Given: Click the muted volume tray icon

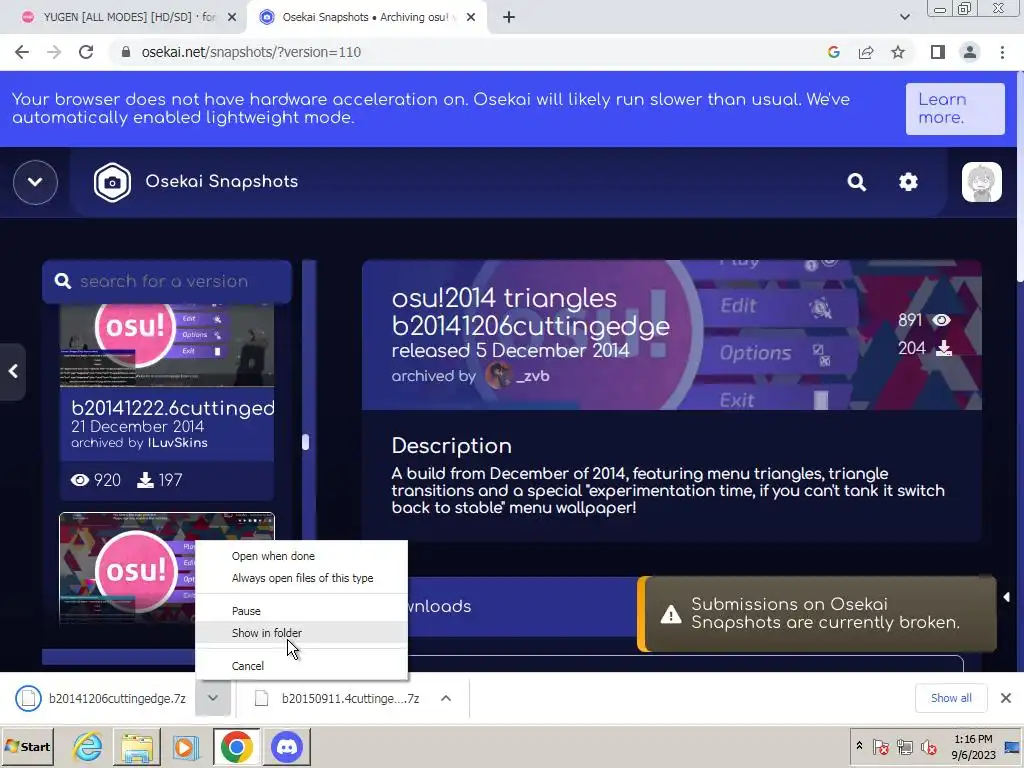Looking at the screenshot, I should (x=928, y=746).
